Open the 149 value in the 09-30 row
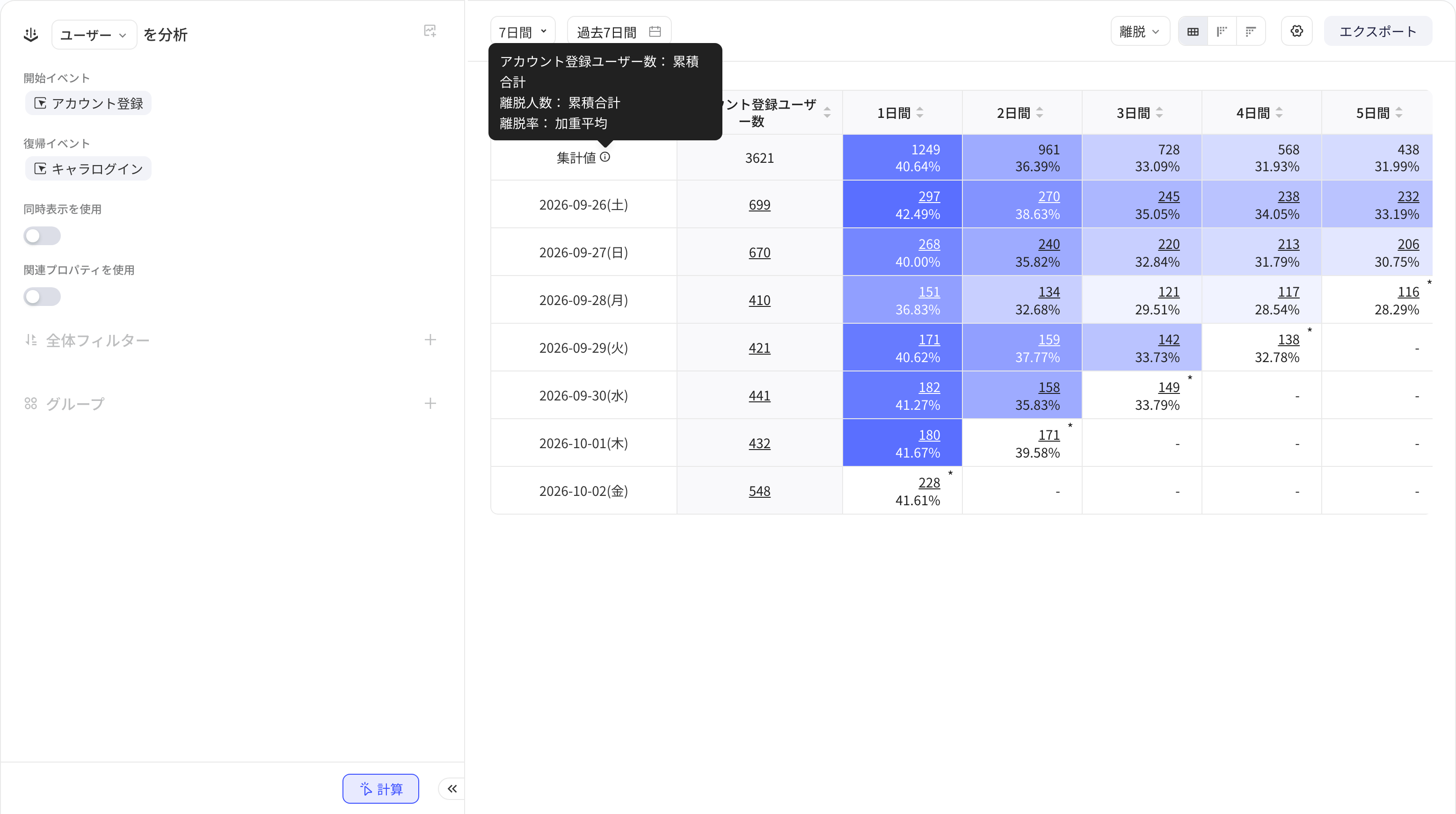This screenshot has width=1456, height=814. (x=1169, y=387)
